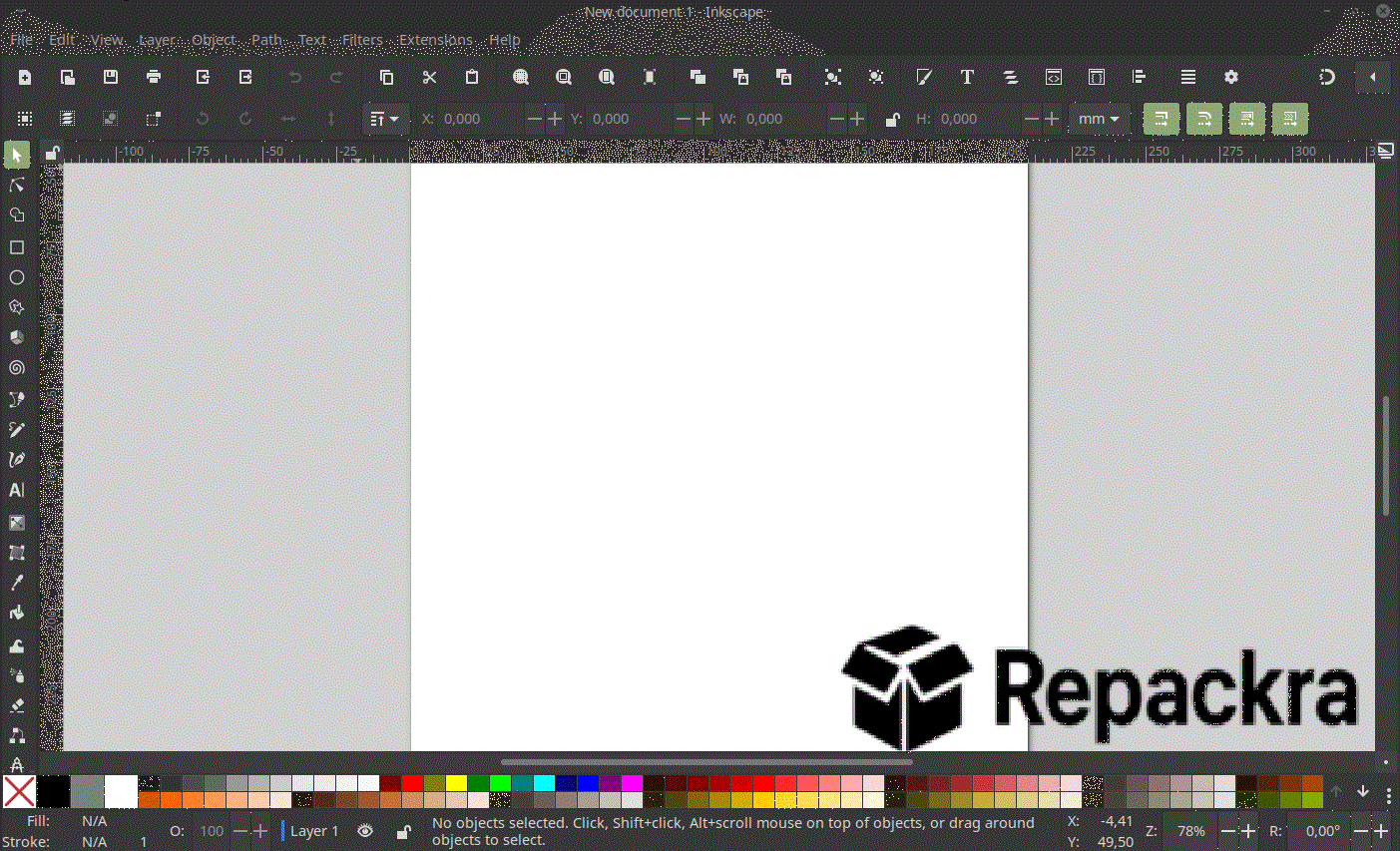1400x851 pixels.
Task: Open Align and Distribute icon
Action: [x=1139, y=77]
